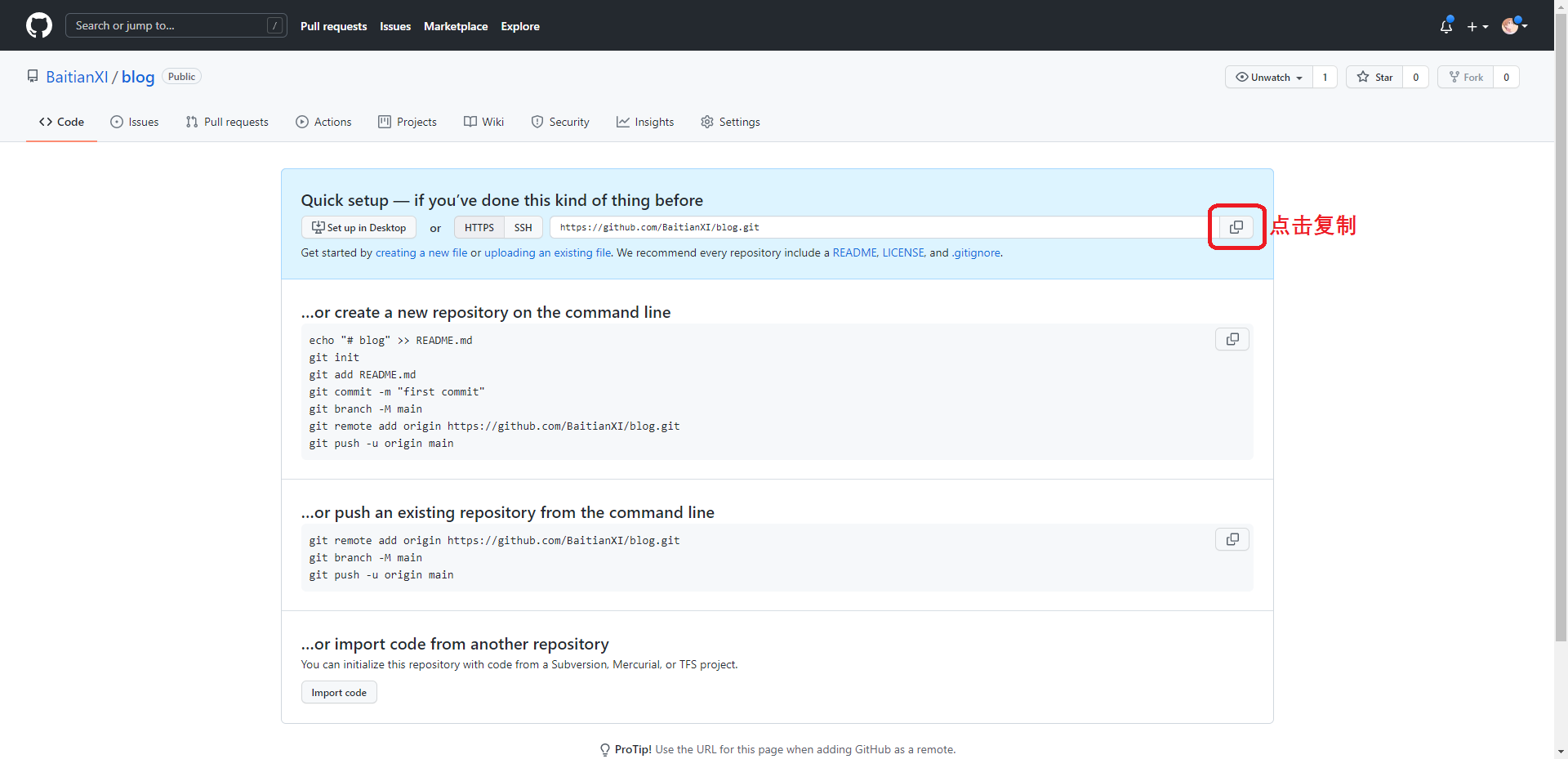Open the README link
The height and width of the screenshot is (759, 1568).
pyautogui.click(x=854, y=252)
